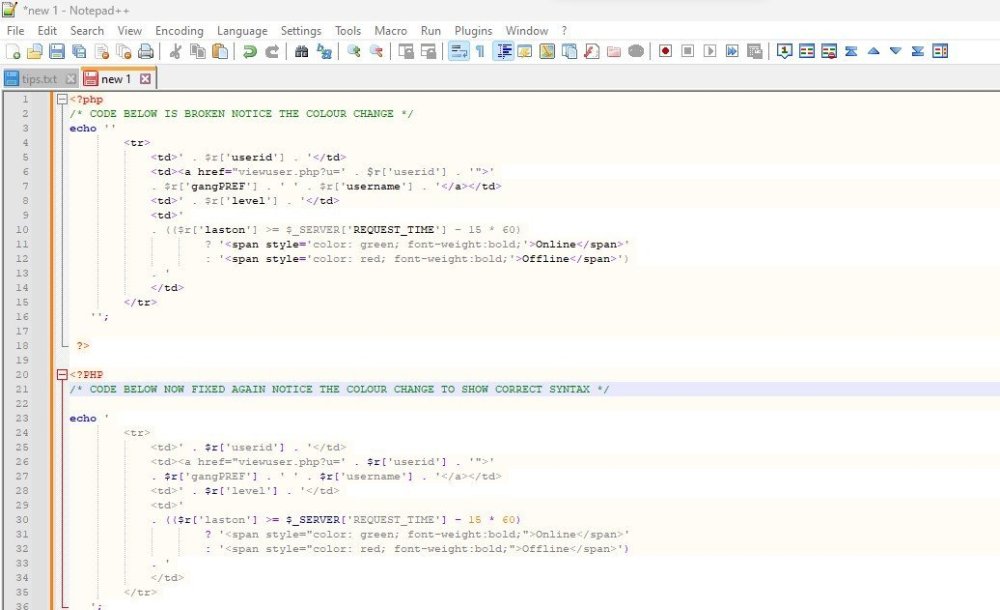Toggle Show All Characters pilcrow button

click(480, 52)
